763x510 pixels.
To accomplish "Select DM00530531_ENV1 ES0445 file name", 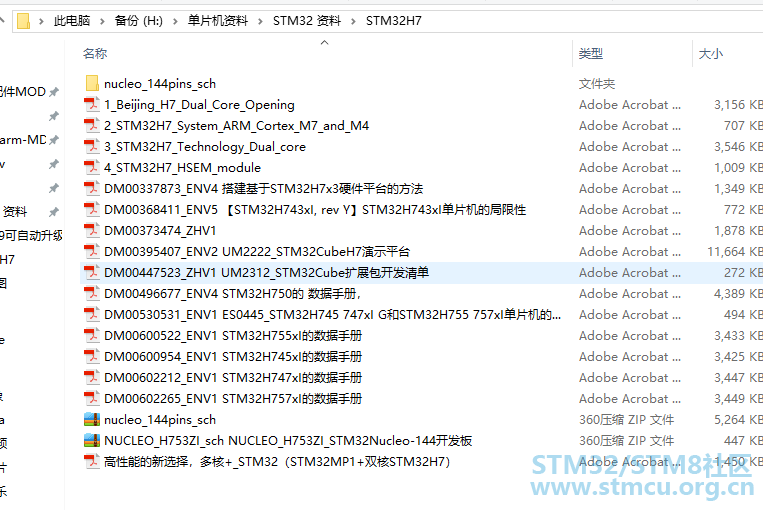I will click(x=332, y=314).
